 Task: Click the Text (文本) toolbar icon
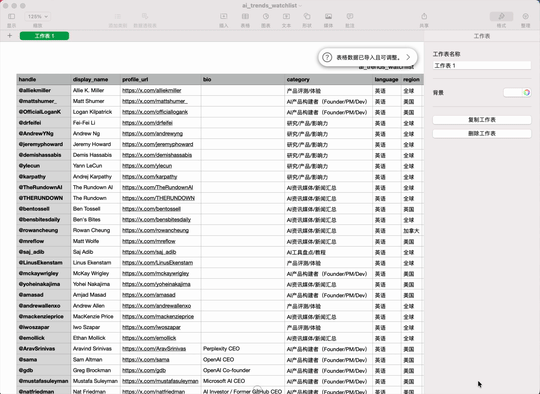[286, 17]
